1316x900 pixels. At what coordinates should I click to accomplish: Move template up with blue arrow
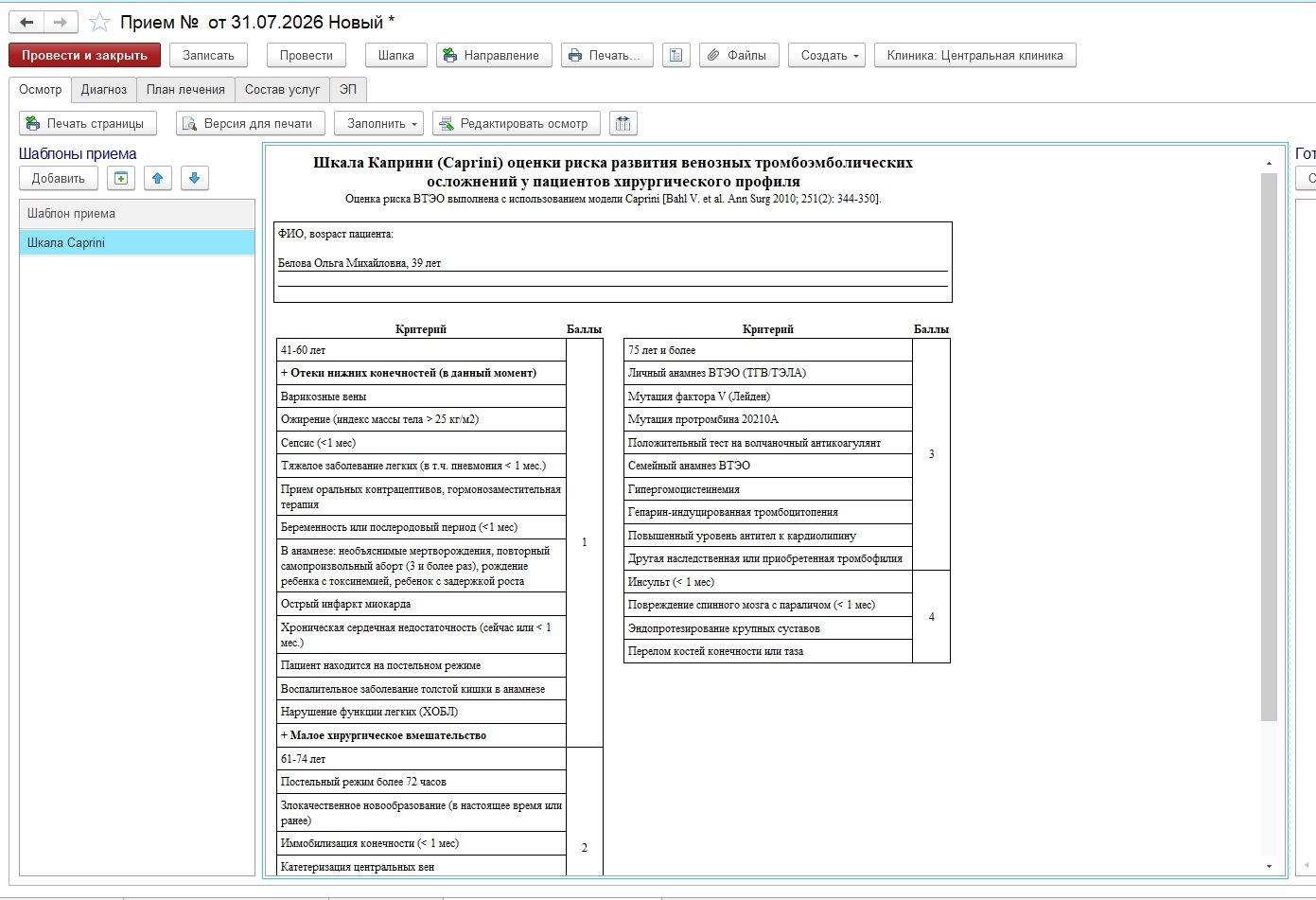(158, 178)
